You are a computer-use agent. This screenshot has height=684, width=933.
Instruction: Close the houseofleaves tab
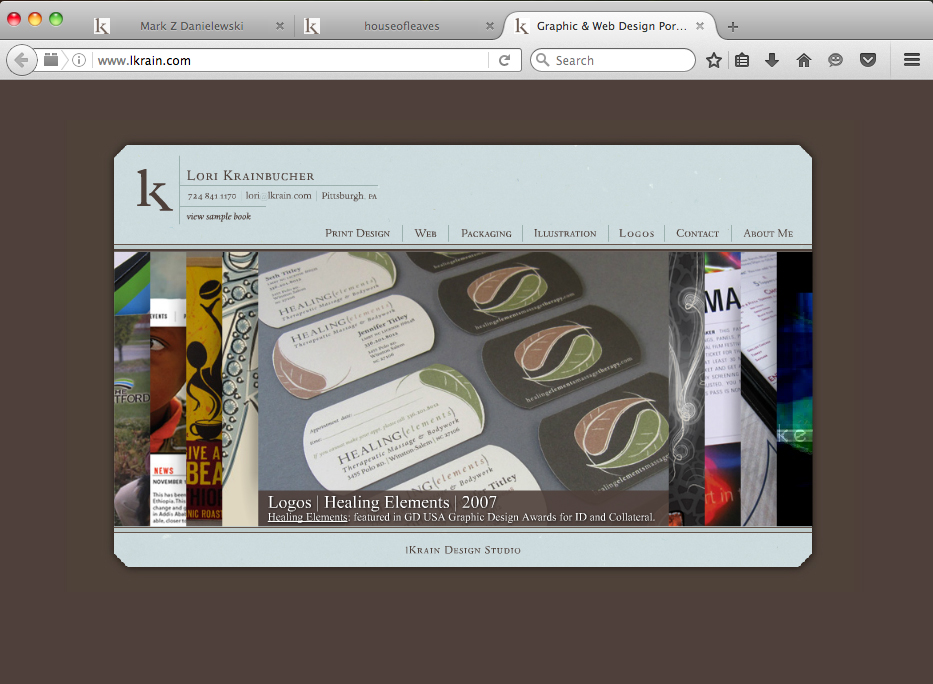[490, 26]
